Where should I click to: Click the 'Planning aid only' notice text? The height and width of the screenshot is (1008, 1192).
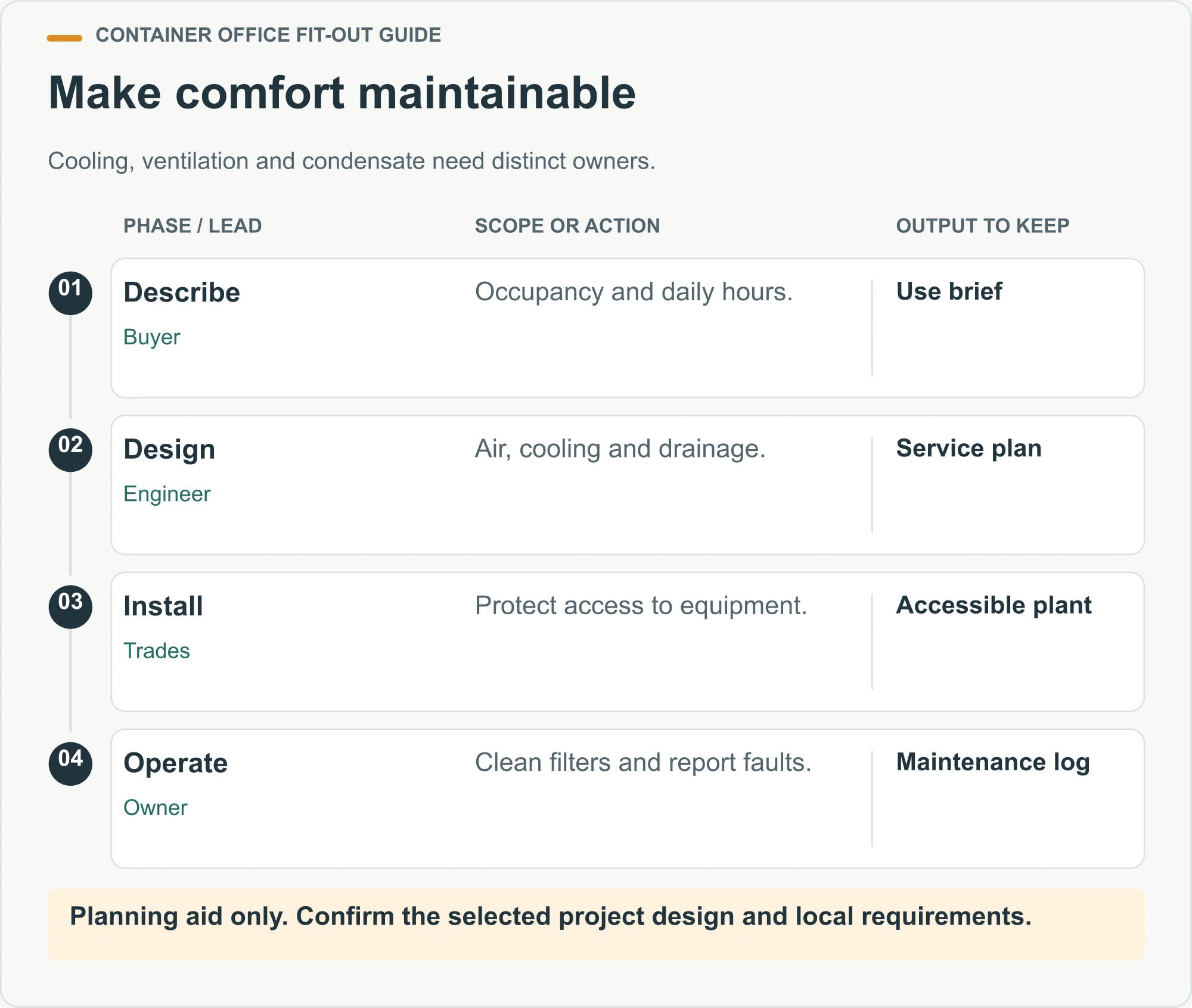click(x=551, y=916)
